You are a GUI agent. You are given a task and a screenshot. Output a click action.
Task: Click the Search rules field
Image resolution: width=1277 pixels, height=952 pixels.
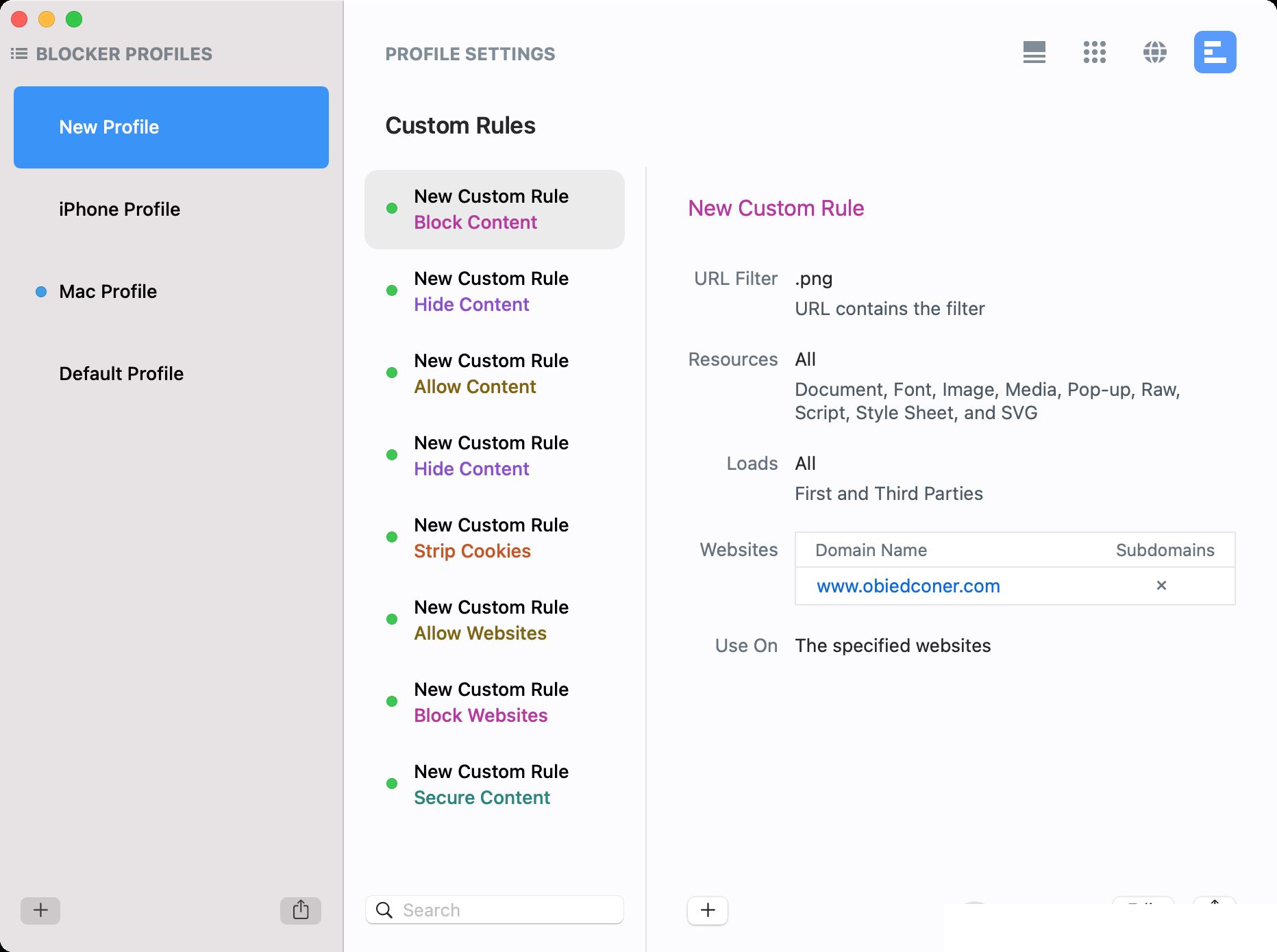(x=495, y=910)
